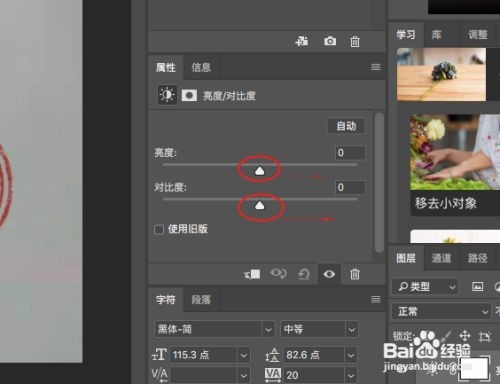Click the VA tracking icon beside 20
This screenshot has height=384, width=500.
(273, 374)
